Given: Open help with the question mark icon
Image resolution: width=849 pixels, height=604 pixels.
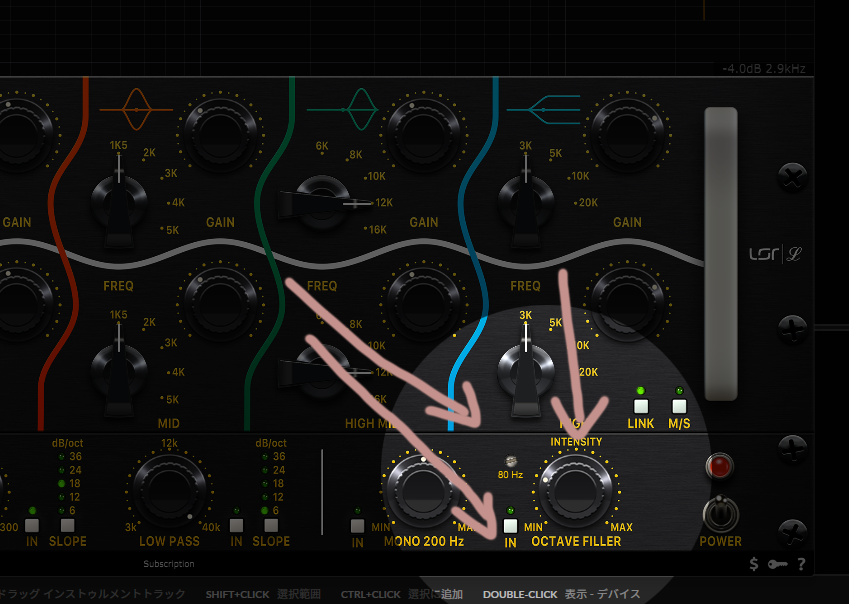Looking at the screenshot, I should 801,564.
